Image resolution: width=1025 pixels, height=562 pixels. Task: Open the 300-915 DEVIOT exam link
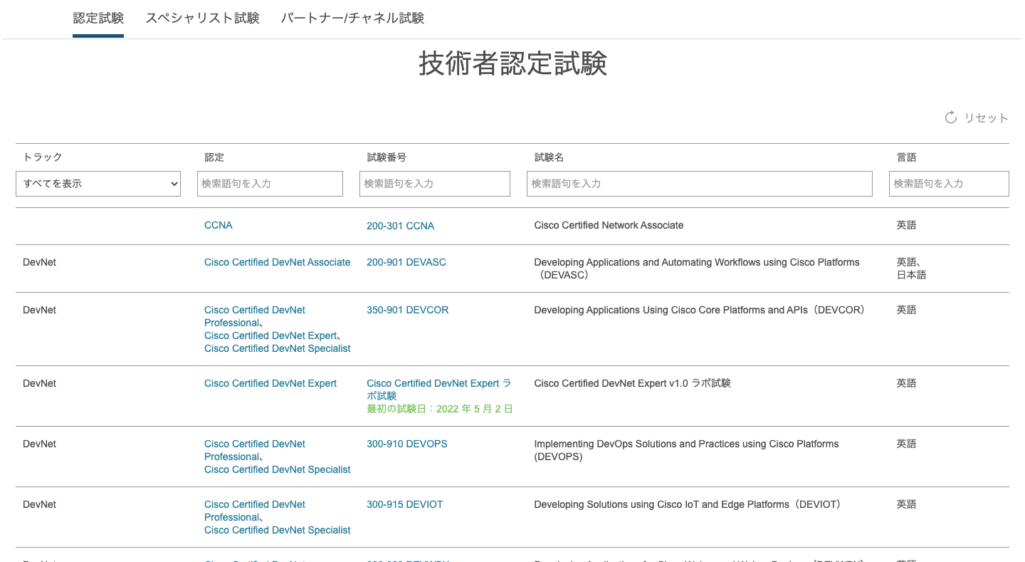pyautogui.click(x=405, y=504)
